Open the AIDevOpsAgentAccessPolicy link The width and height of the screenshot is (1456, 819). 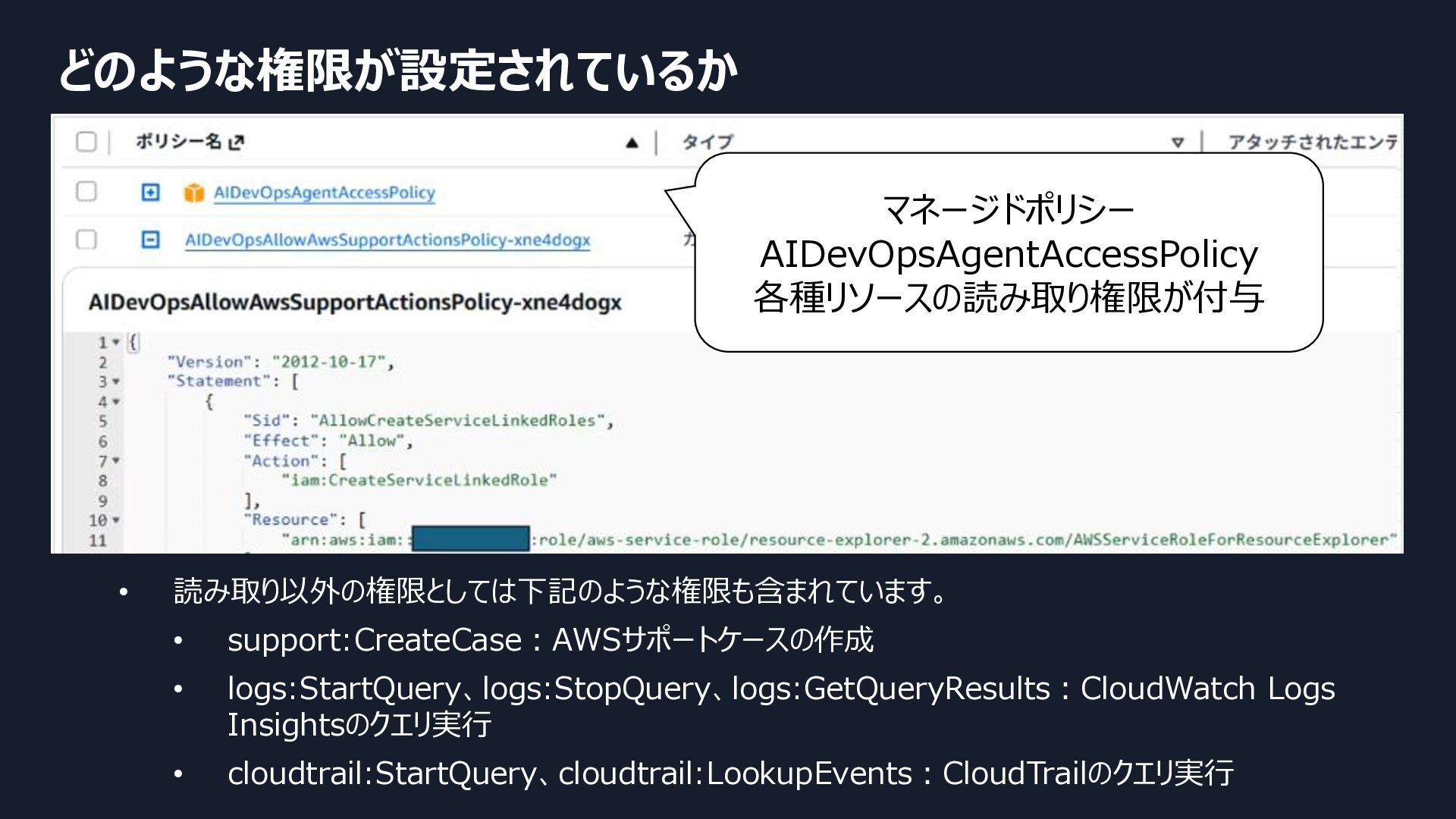[x=325, y=193]
